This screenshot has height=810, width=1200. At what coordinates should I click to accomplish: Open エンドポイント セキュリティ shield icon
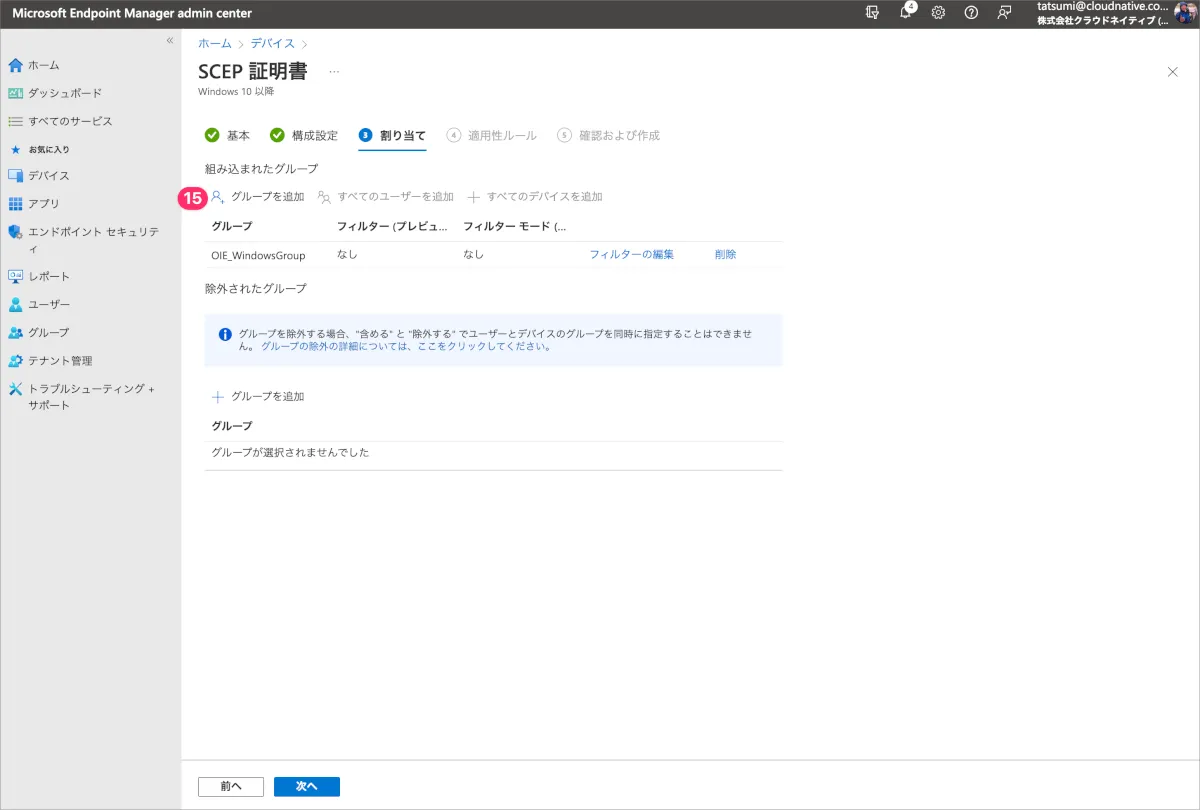click(x=15, y=232)
